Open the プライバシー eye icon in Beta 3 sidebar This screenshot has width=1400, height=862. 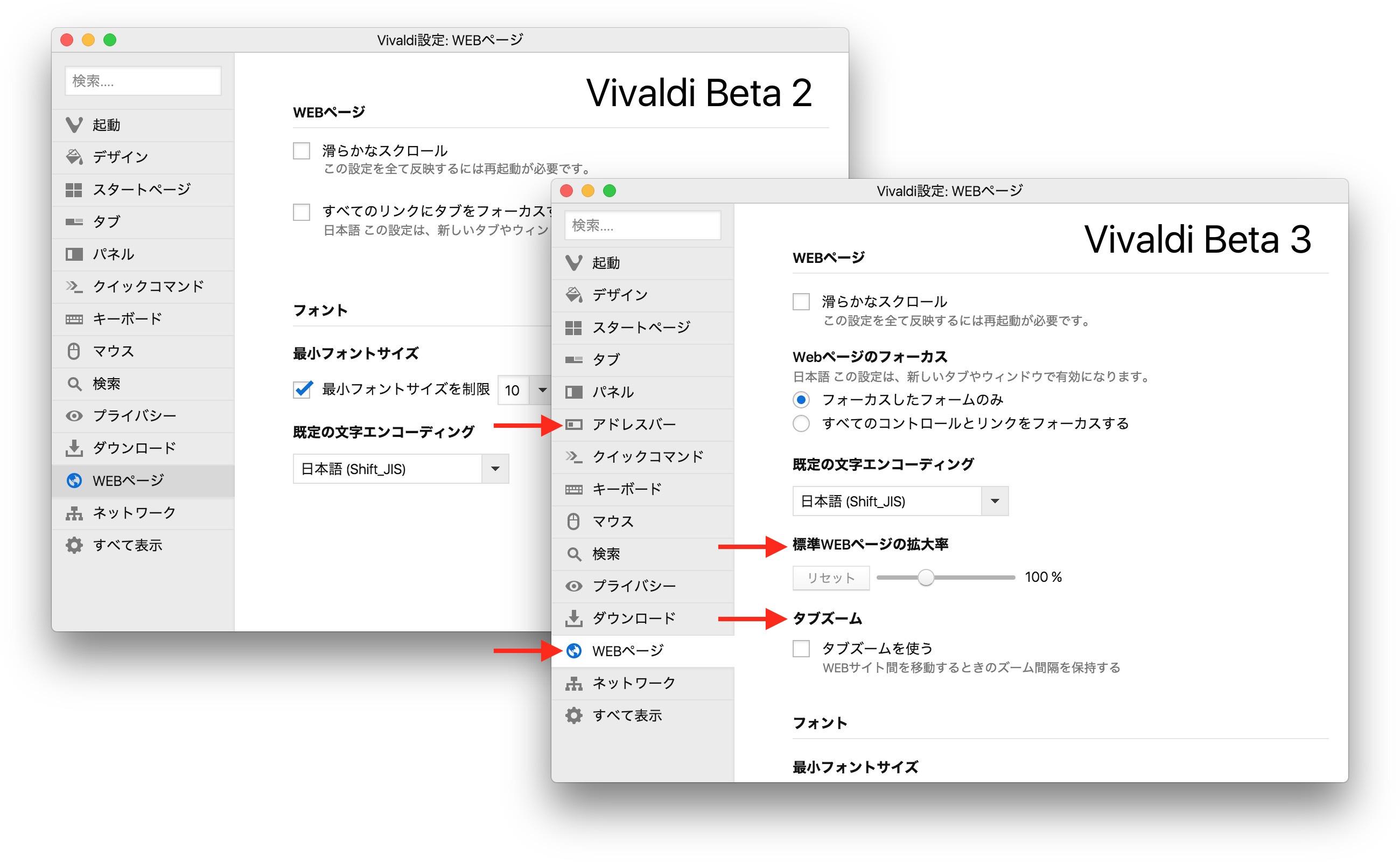[574, 587]
